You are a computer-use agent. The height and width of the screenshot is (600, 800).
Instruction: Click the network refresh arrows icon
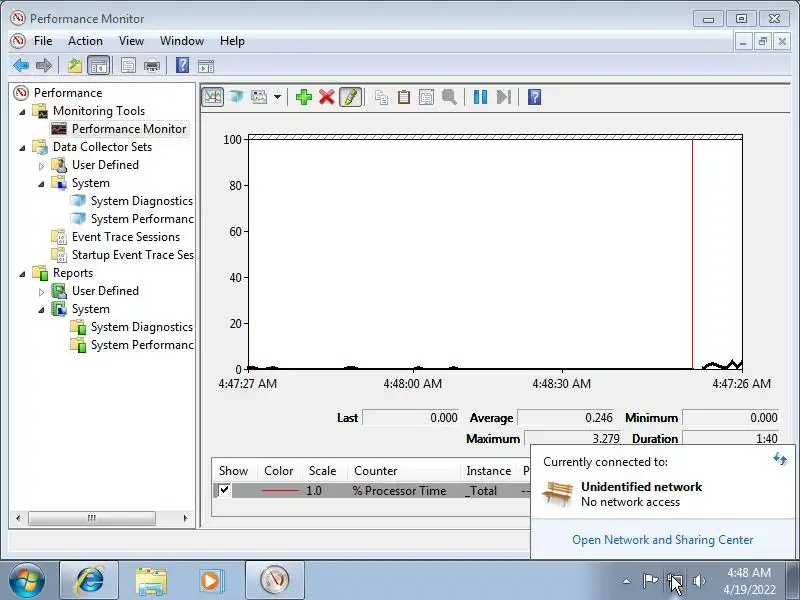(x=780, y=459)
